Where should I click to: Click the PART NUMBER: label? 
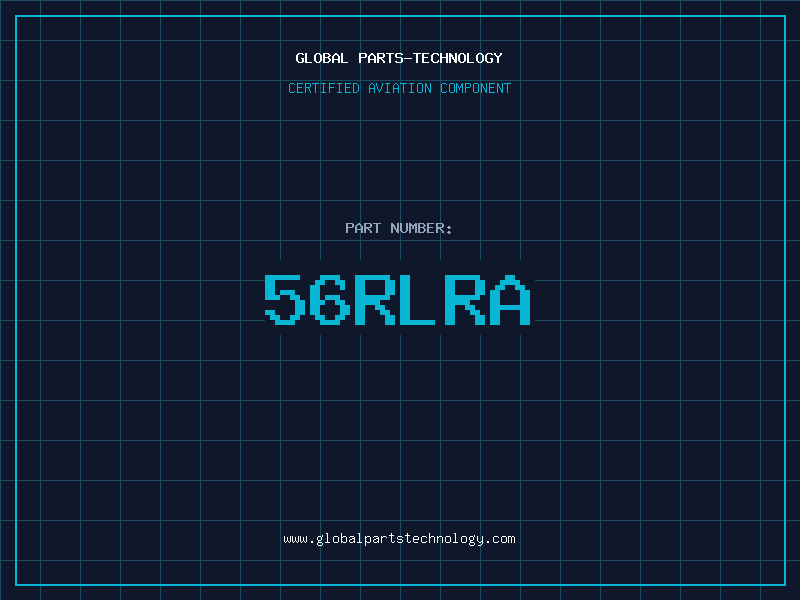399,228
